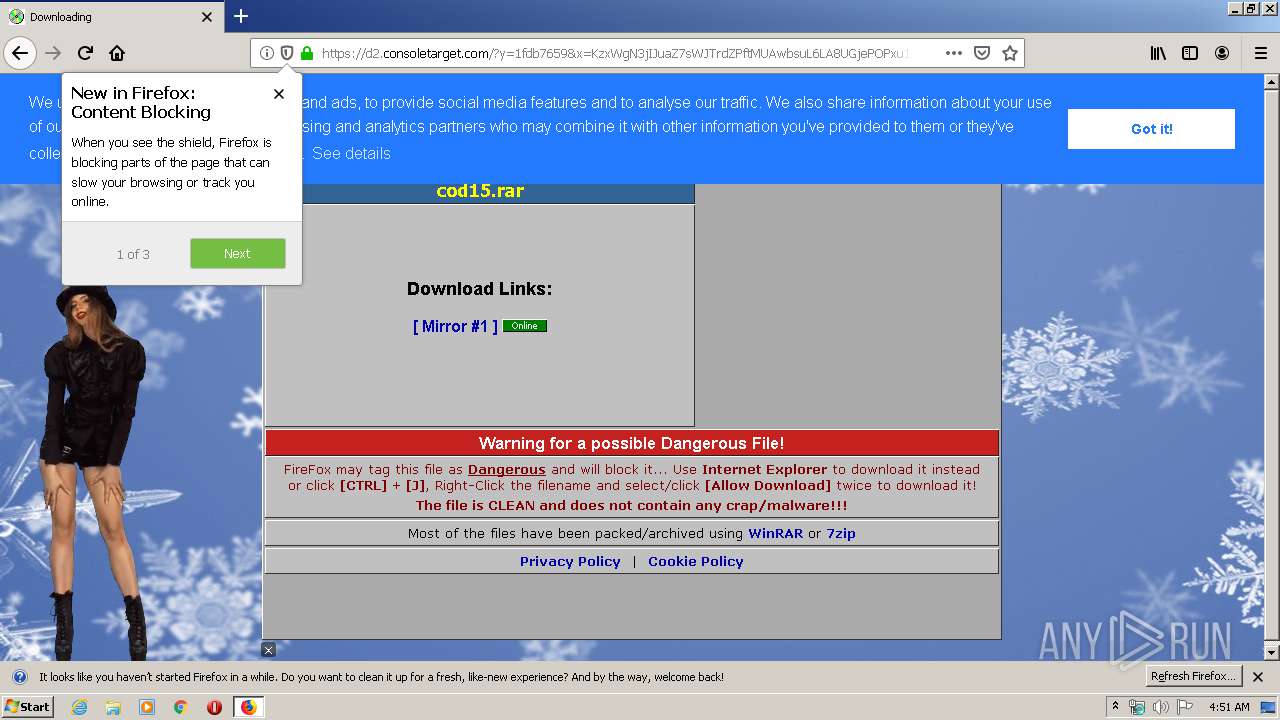Screen dimensions: 1280x720
Task: Open Firefox account icon
Action: 1222,53
